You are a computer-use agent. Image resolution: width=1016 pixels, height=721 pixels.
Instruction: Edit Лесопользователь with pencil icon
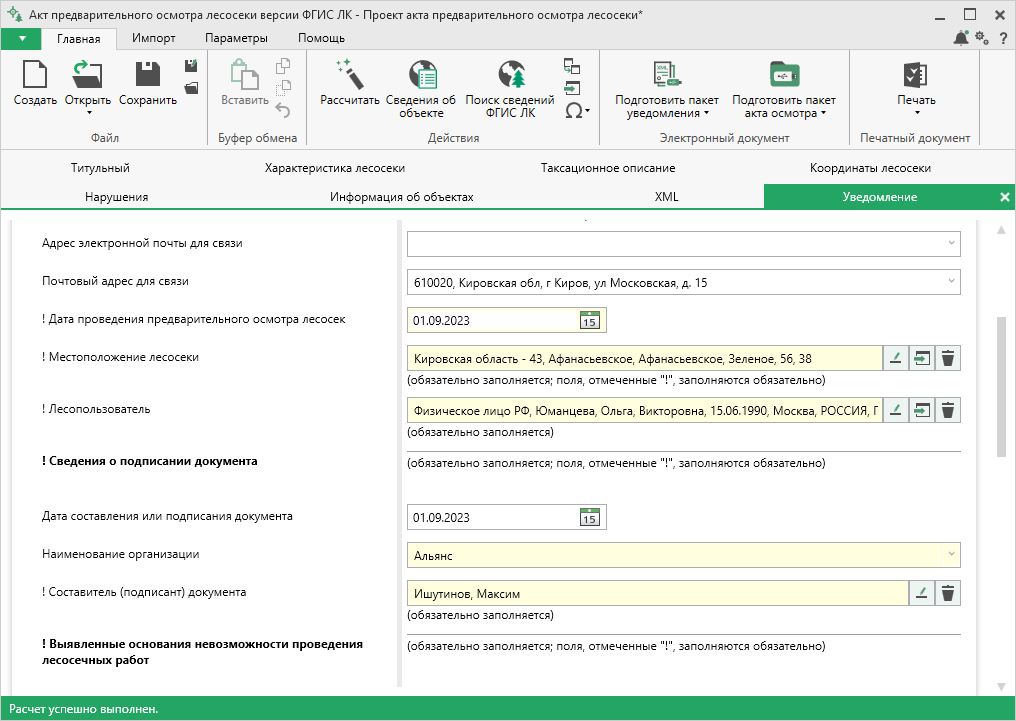(895, 410)
